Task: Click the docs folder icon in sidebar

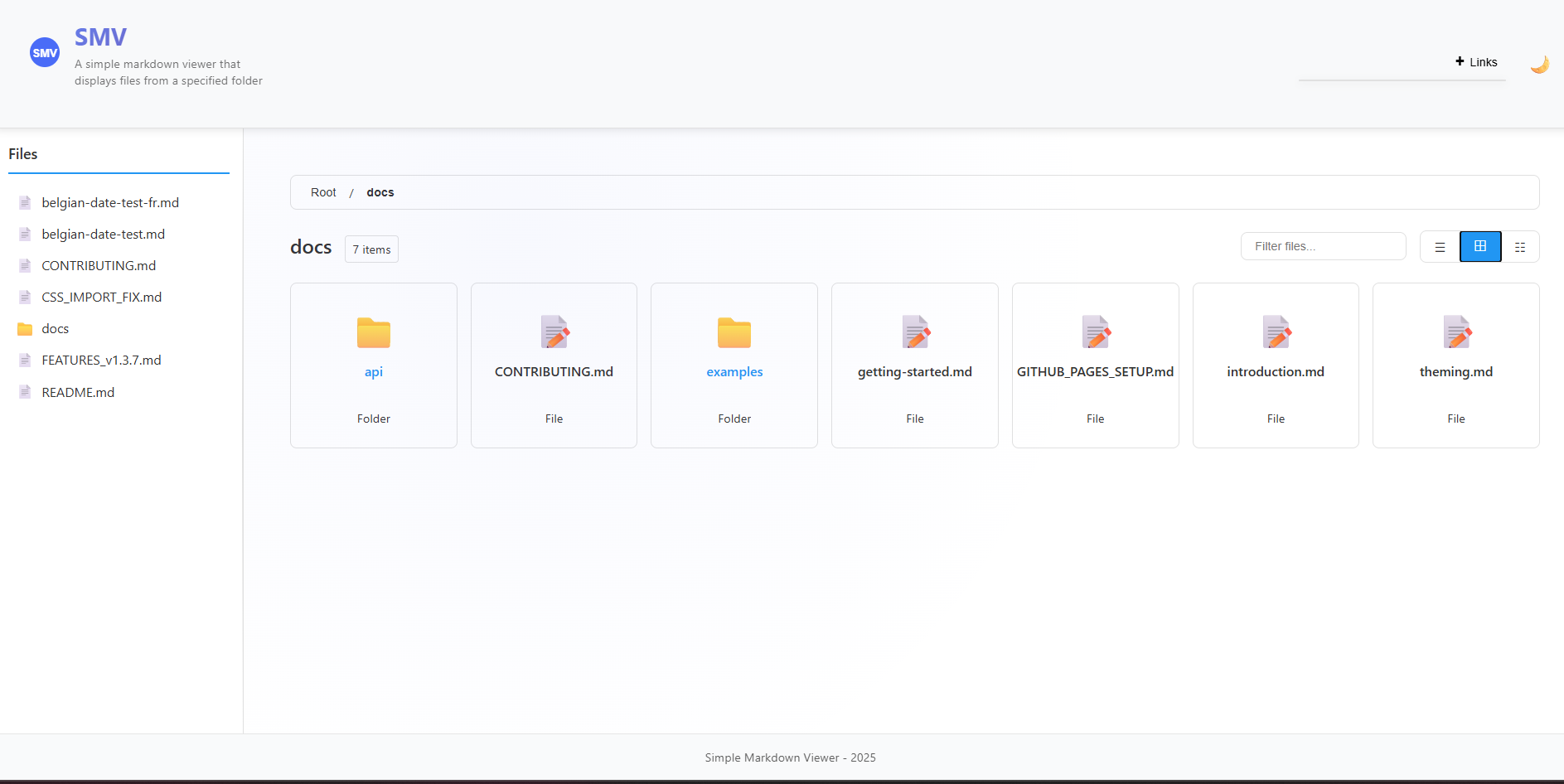Action: 25,329
